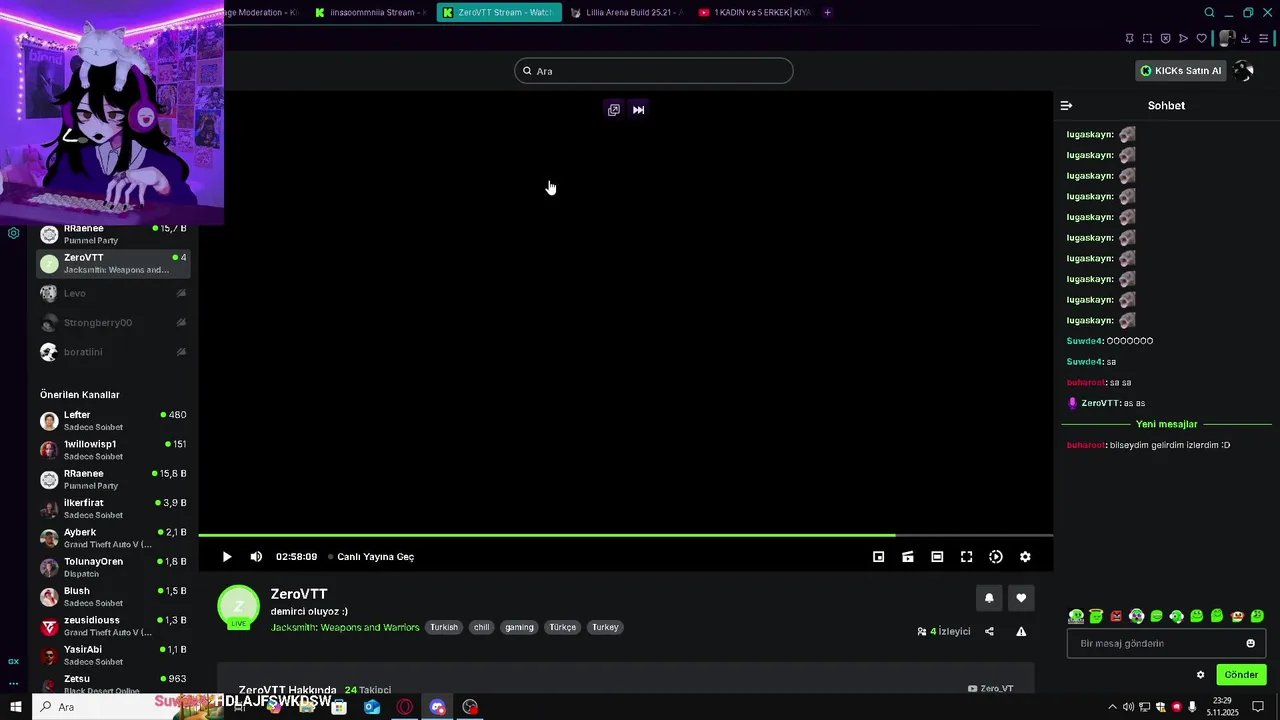This screenshot has width=1280, height=720.
Task: Select the Türkçe tag
Action: 563,627
